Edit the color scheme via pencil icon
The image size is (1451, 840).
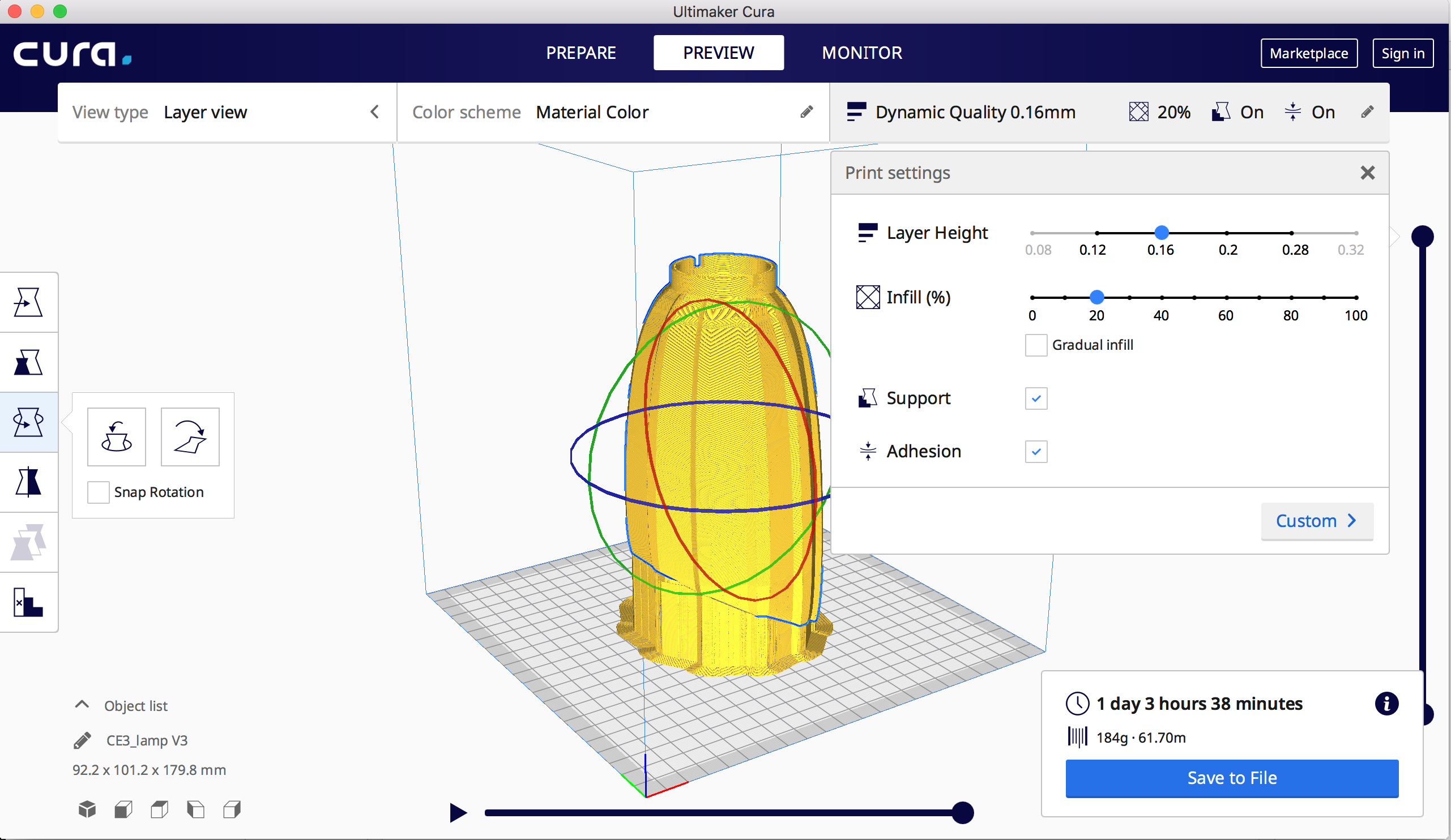pyautogui.click(x=806, y=112)
